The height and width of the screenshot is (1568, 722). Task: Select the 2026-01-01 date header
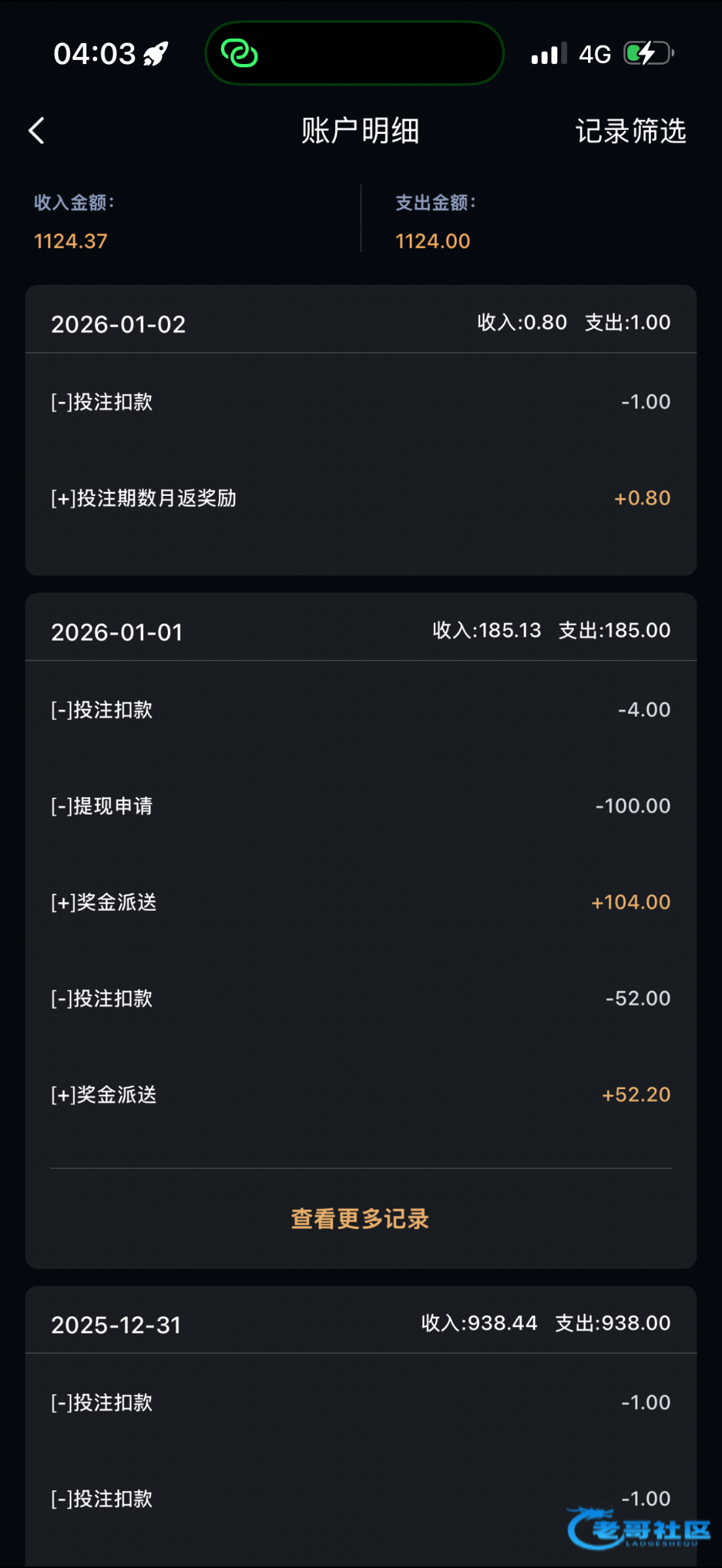click(117, 632)
